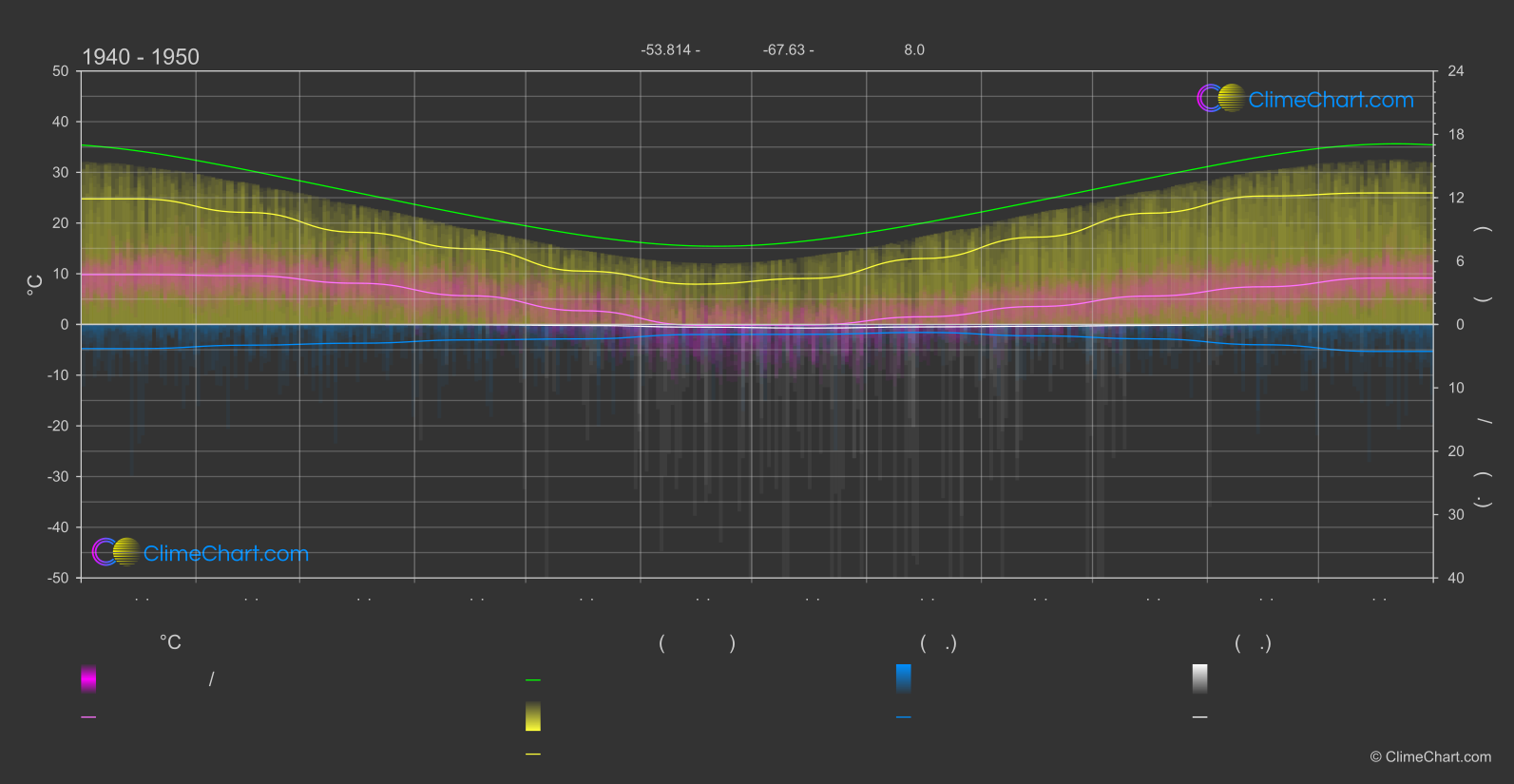Toggle the white line legend marker
1514x784 pixels.
point(1200,717)
